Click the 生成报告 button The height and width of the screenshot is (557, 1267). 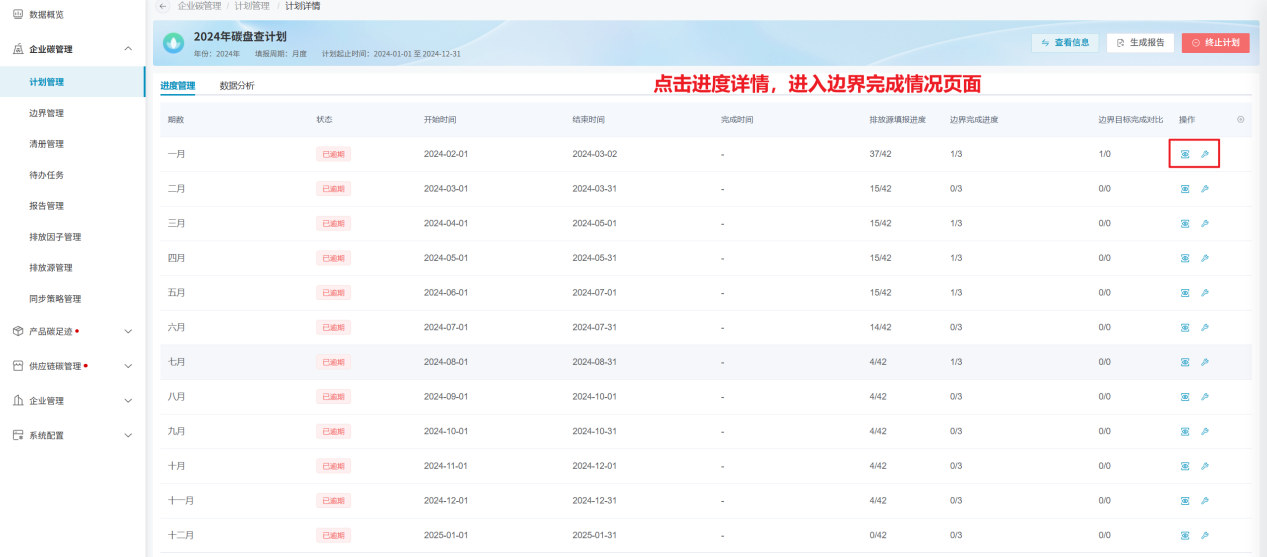[x=1140, y=43]
